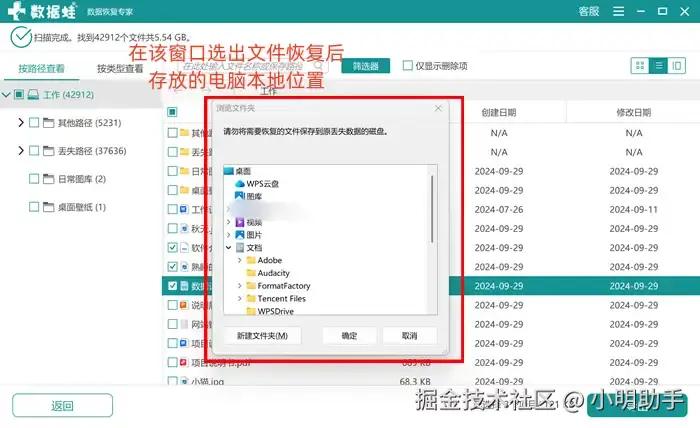Collapse the 工作 (42912) drive node
Screen dimensions: 700x428
coord(6,95)
